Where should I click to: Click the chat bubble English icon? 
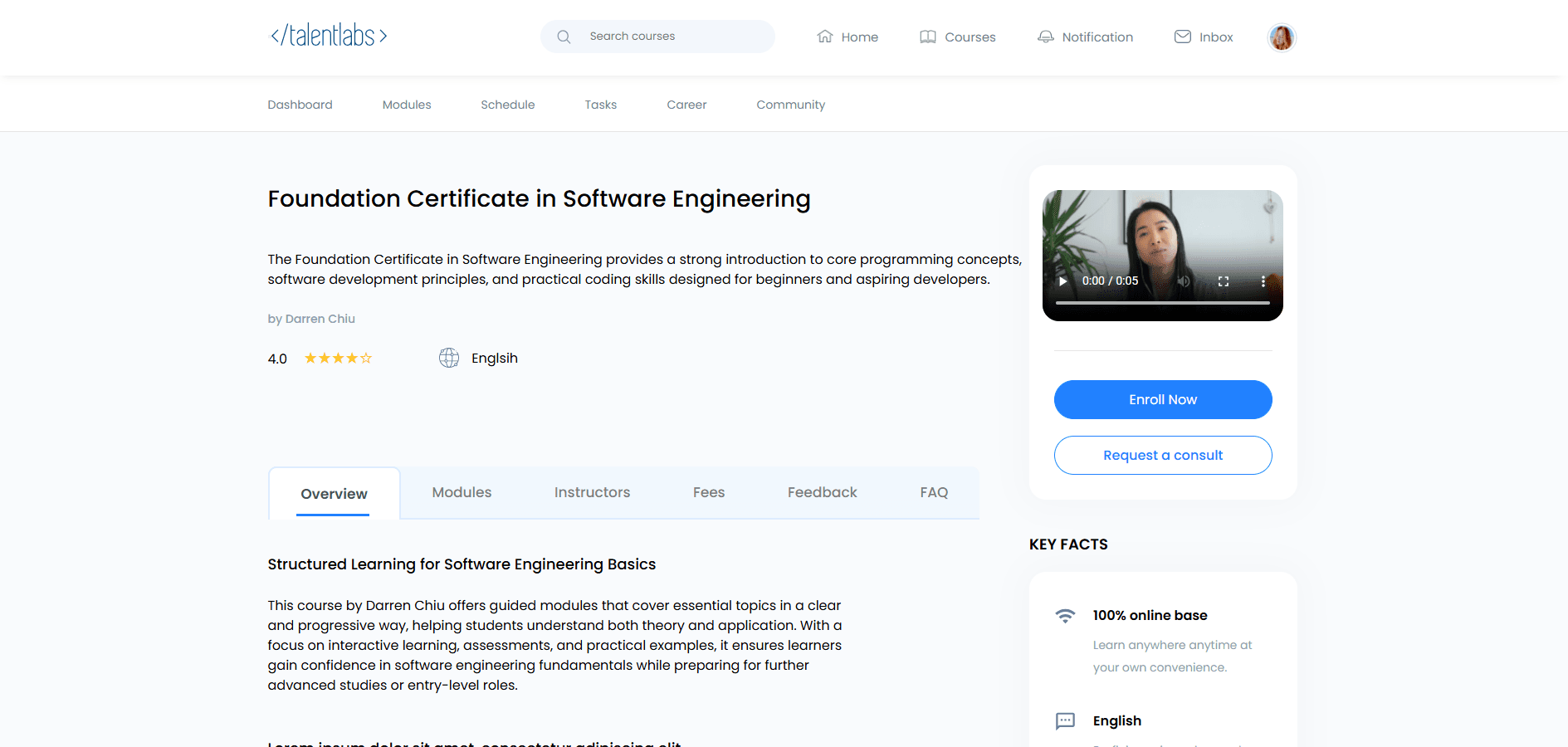coord(1065,721)
